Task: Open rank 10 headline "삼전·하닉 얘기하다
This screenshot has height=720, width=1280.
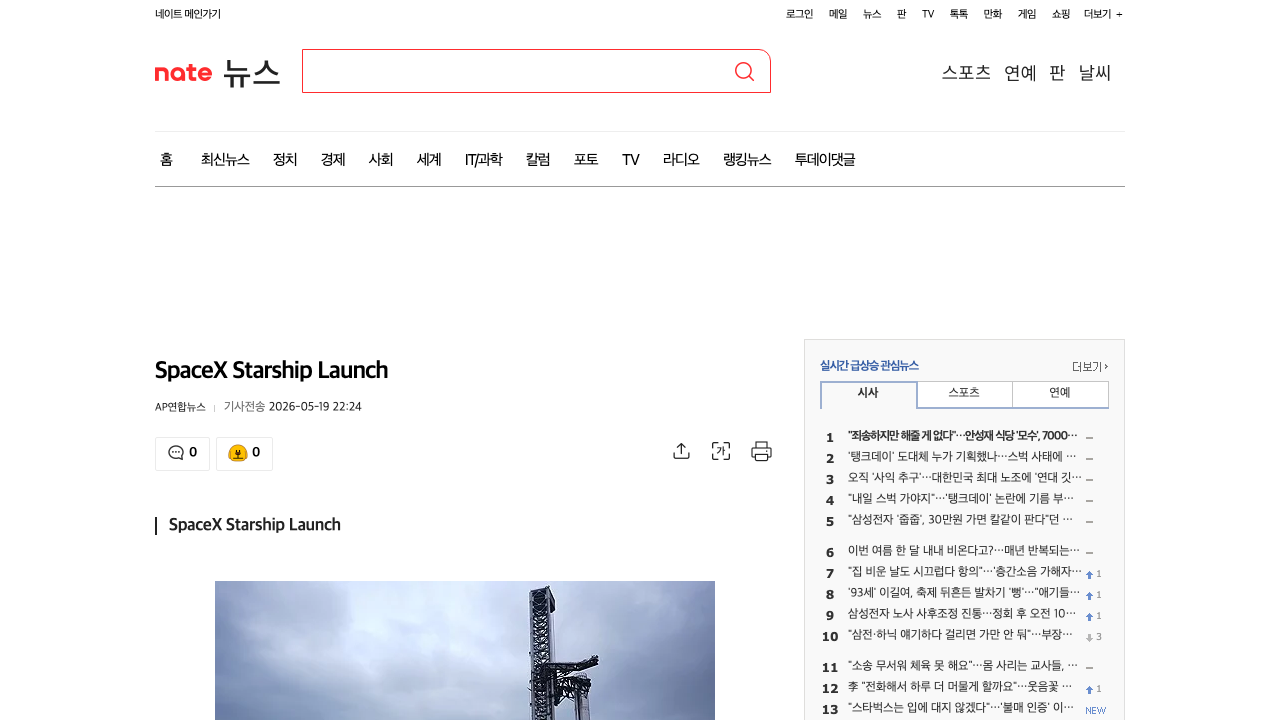Action: pyautogui.click(x=960, y=635)
